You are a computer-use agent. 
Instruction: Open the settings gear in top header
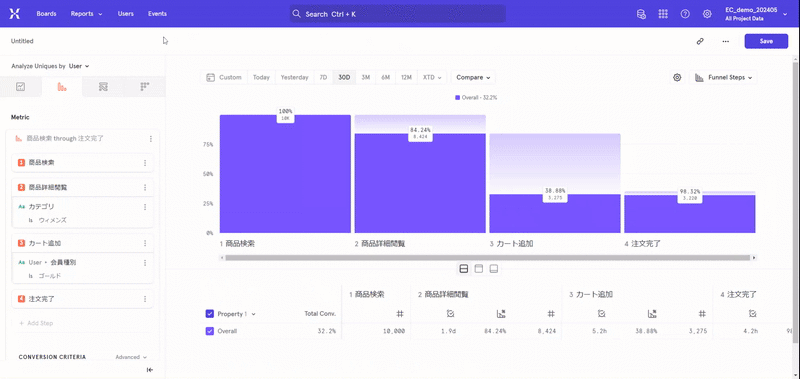pos(707,14)
